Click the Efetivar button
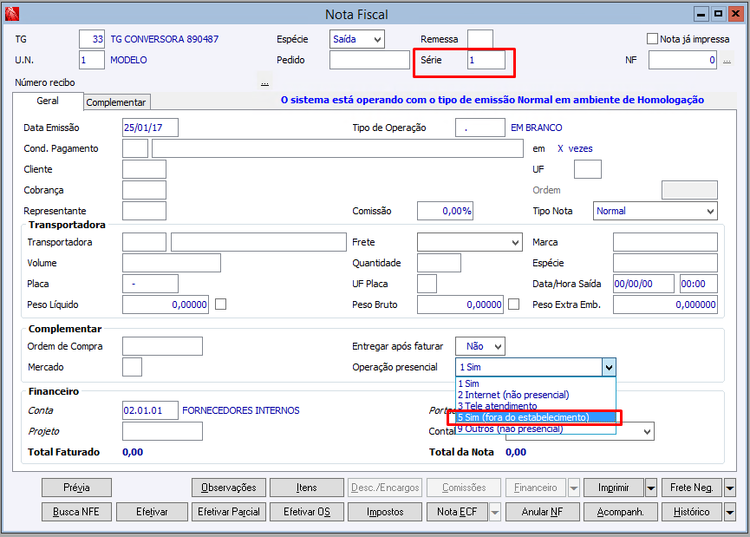 click(x=152, y=512)
